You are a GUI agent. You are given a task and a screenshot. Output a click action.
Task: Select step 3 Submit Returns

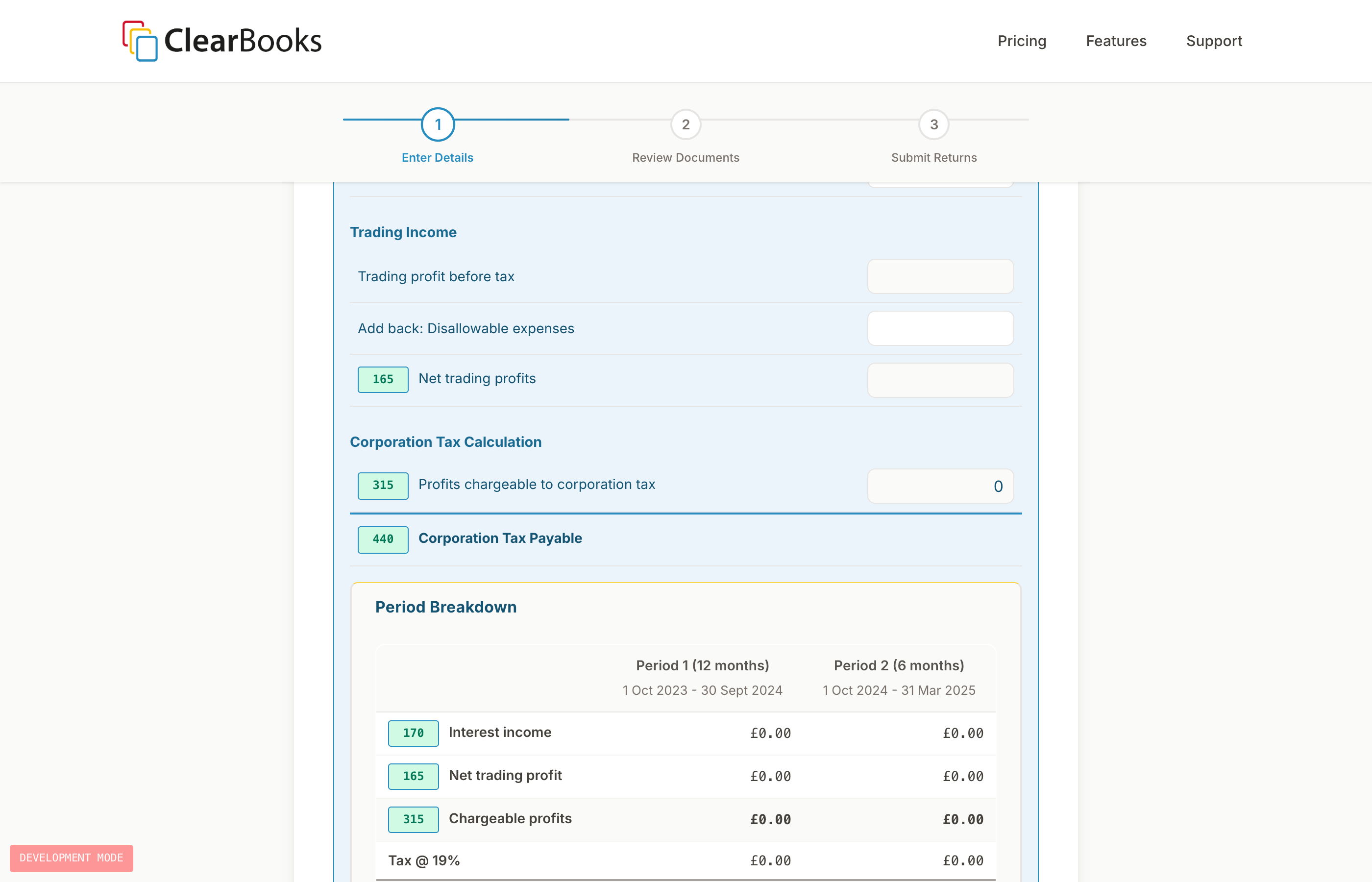coord(933,157)
